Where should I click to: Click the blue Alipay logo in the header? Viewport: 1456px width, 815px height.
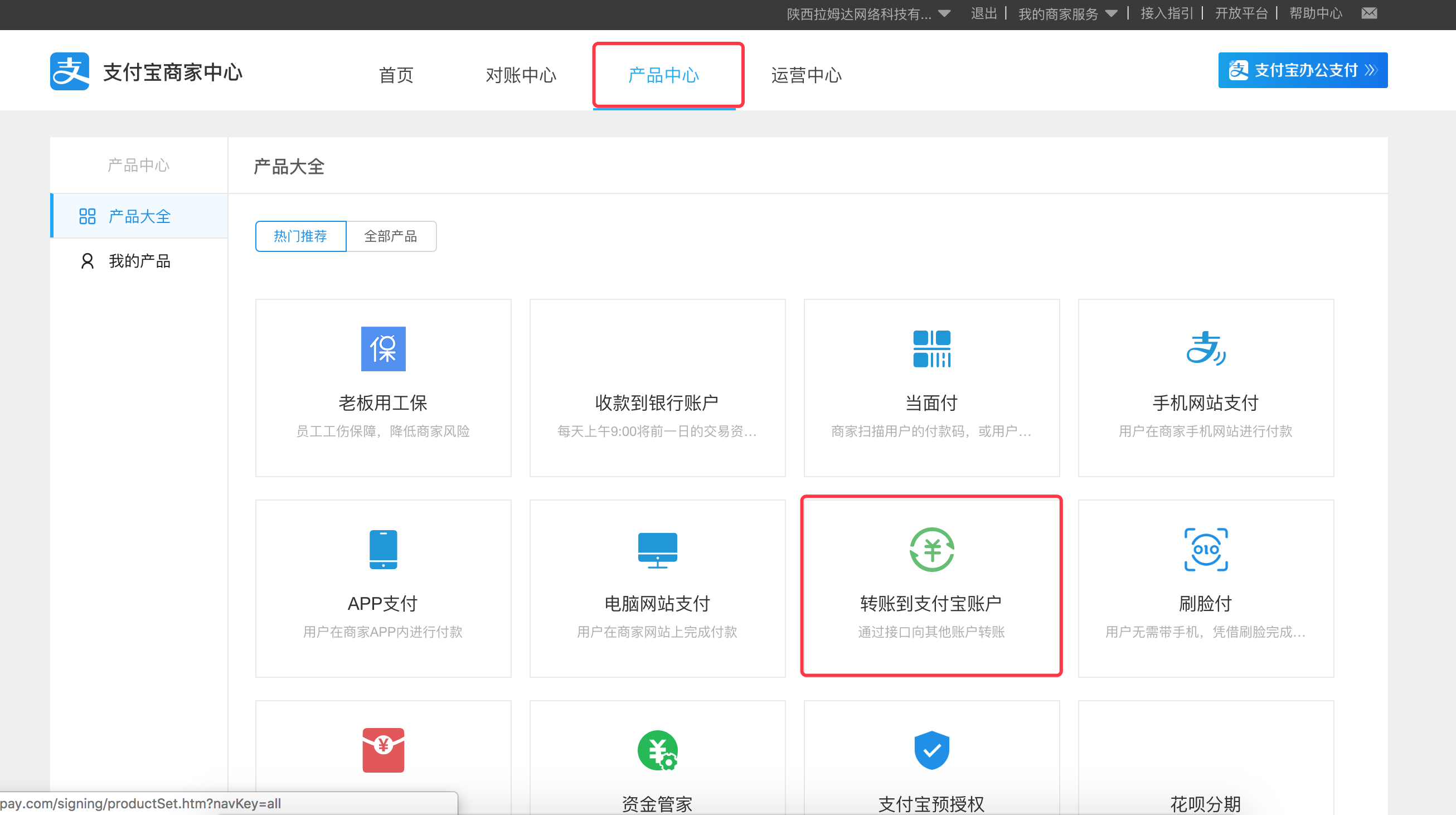tap(70, 71)
